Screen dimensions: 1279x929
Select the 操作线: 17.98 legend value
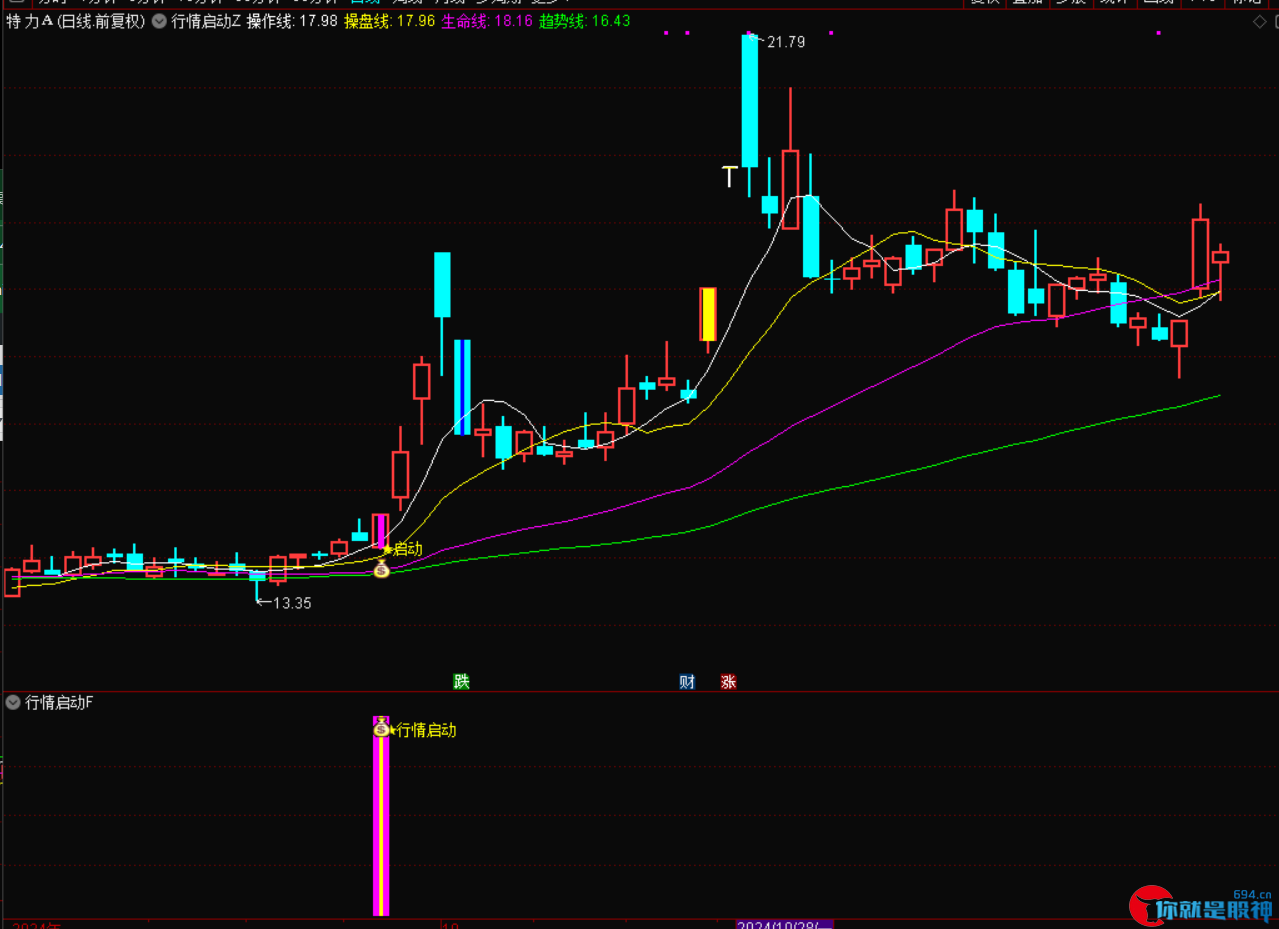pyautogui.click(x=292, y=21)
